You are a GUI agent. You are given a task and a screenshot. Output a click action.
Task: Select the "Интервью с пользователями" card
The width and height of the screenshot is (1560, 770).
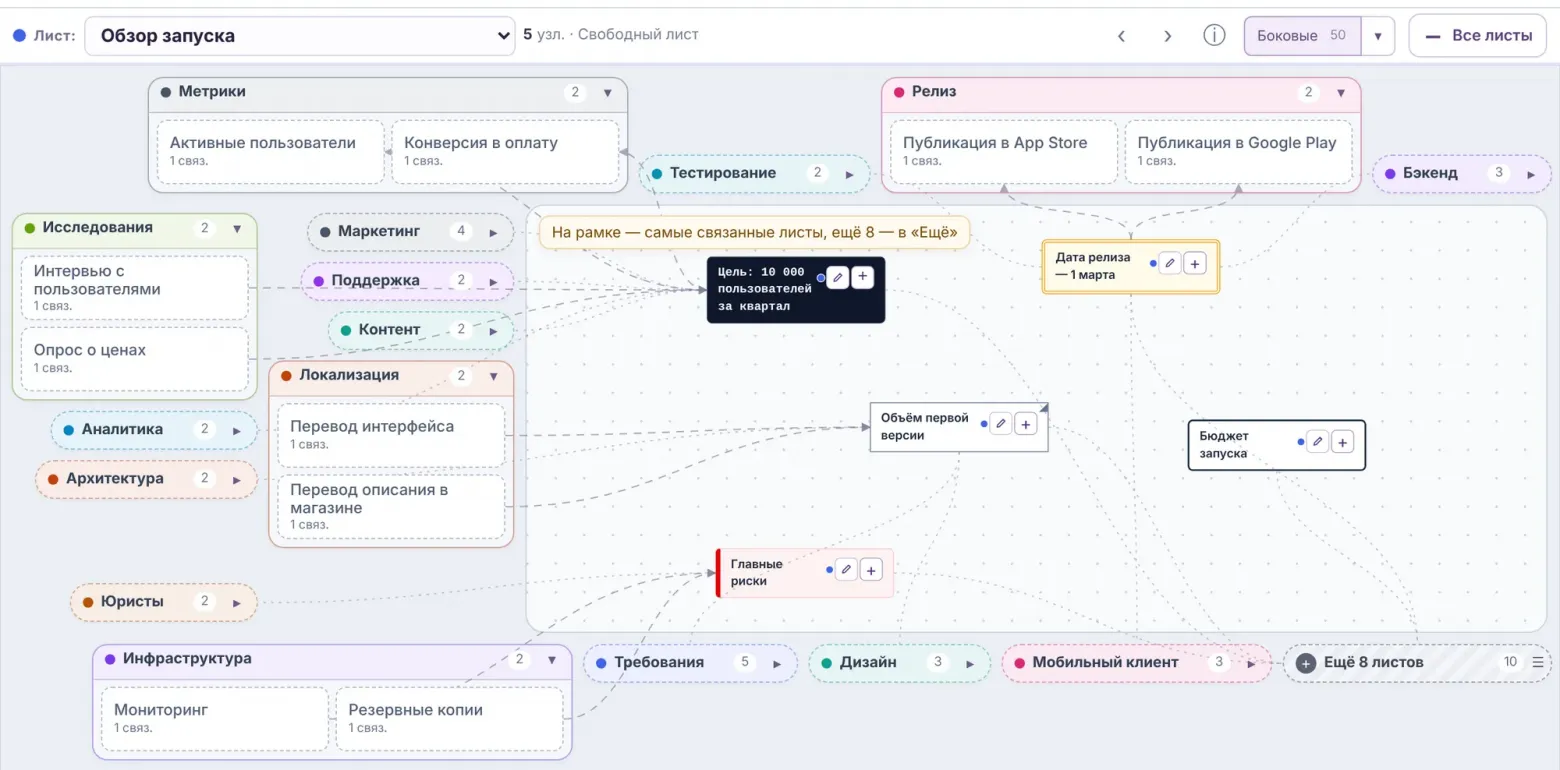[135, 288]
